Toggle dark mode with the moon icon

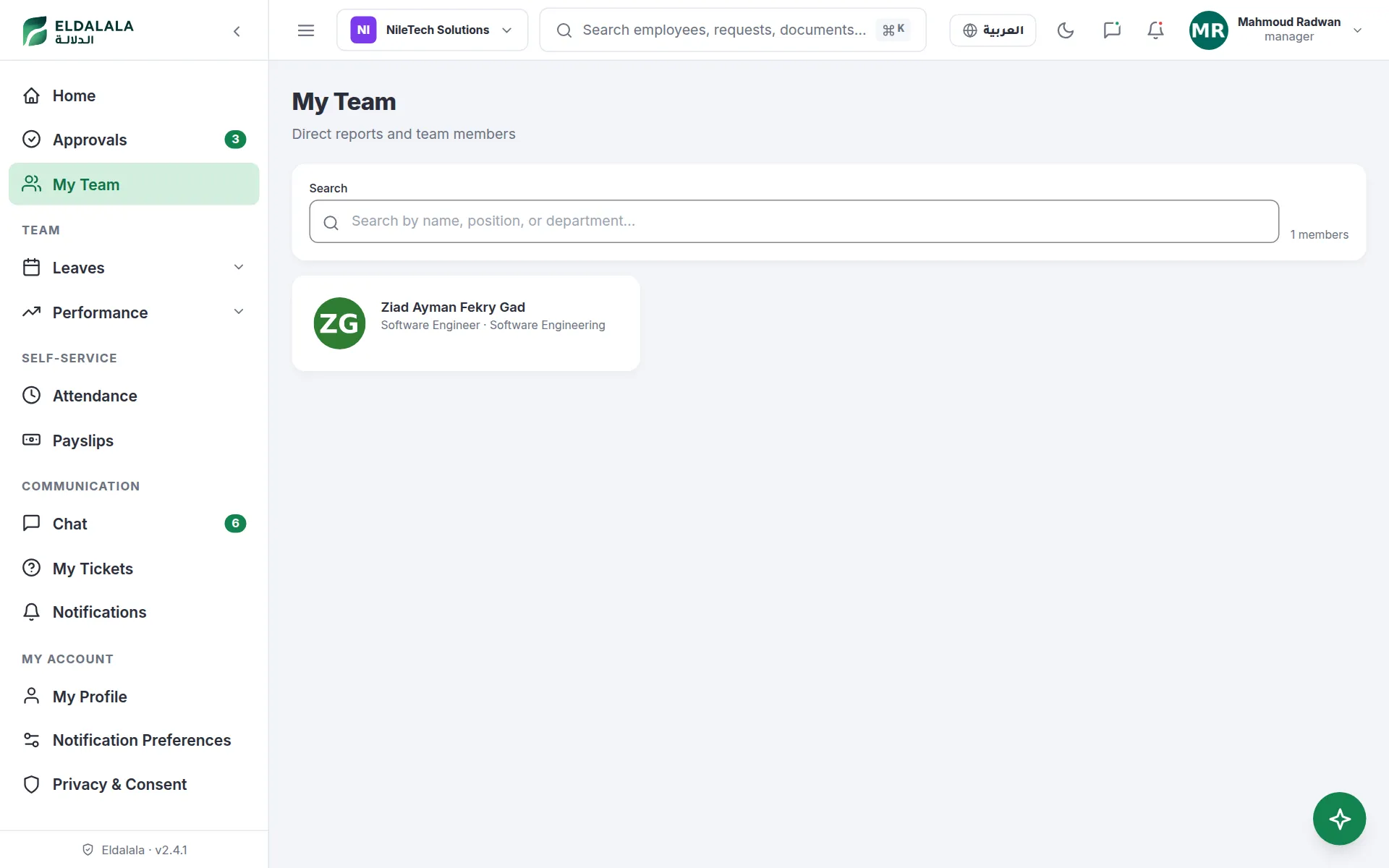(x=1066, y=30)
